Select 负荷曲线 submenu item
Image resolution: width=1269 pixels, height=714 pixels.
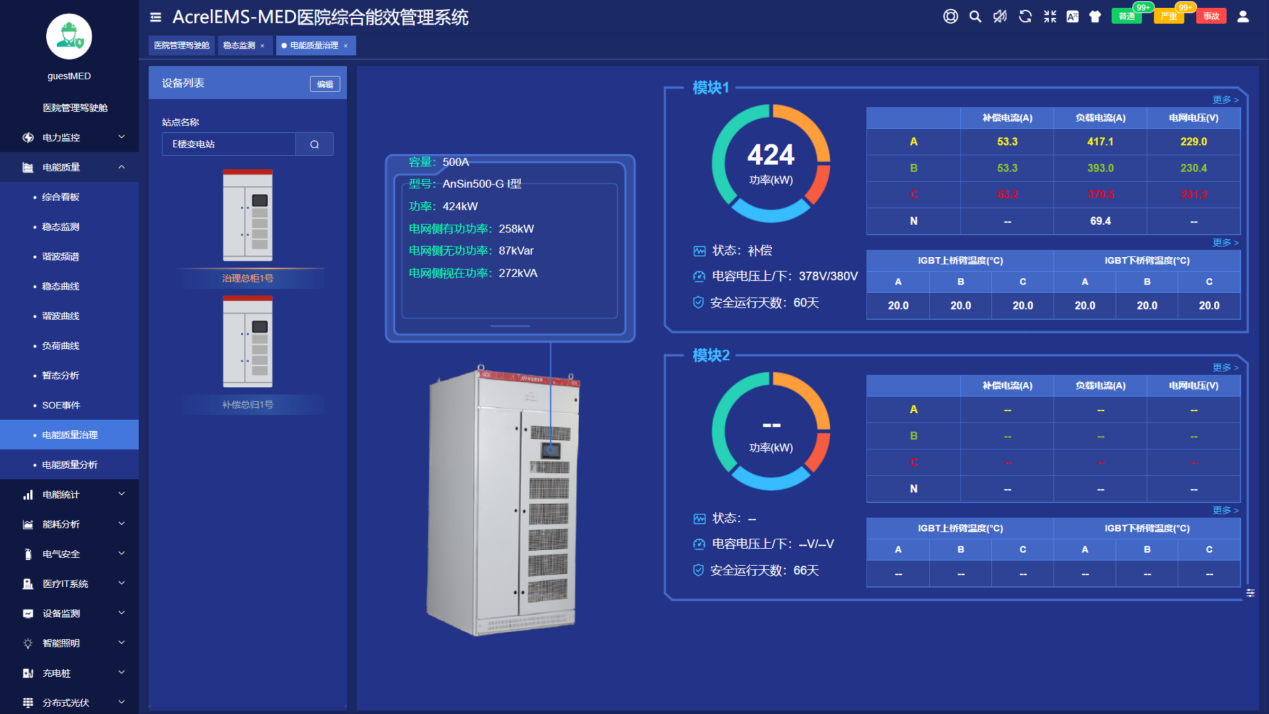click(x=69, y=346)
